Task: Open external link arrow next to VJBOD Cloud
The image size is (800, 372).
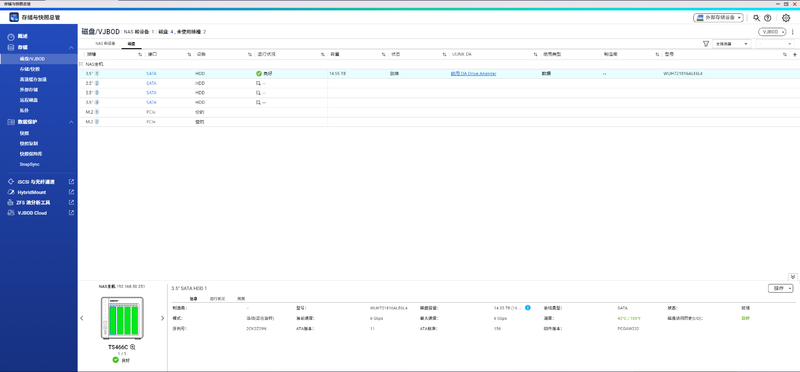Action: point(71,213)
